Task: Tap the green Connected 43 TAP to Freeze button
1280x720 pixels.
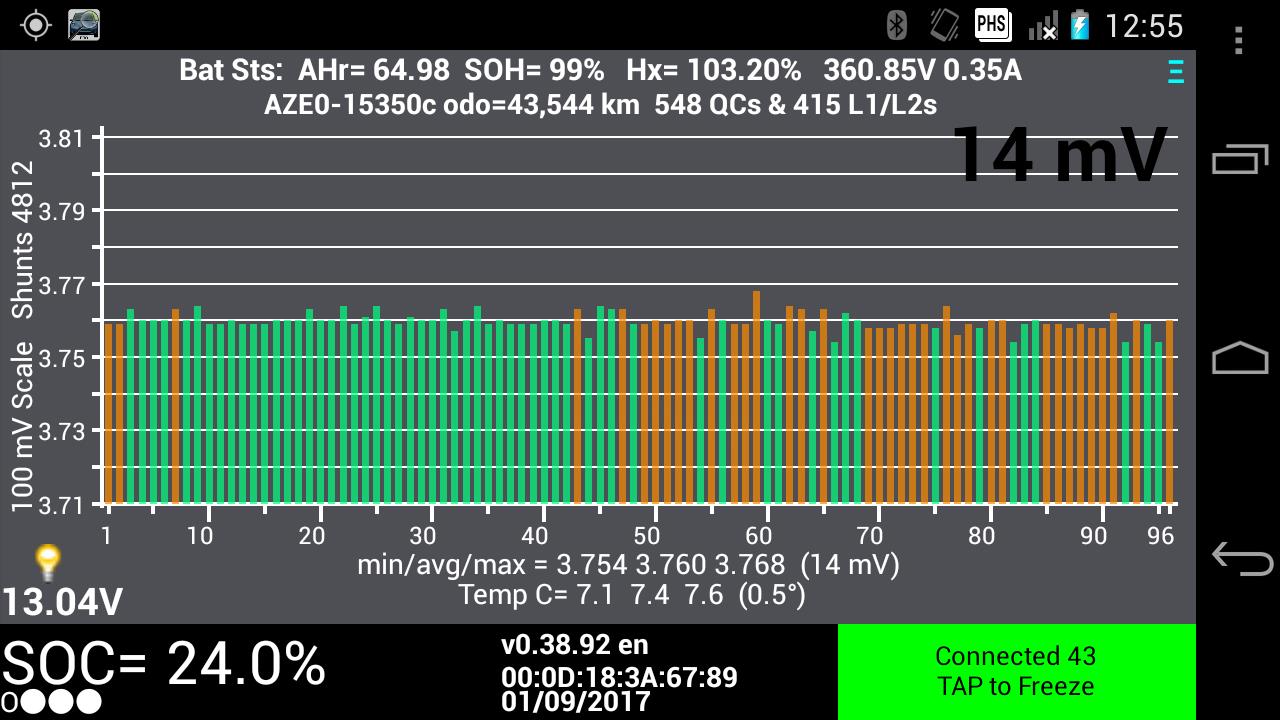Action: [1017, 672]
